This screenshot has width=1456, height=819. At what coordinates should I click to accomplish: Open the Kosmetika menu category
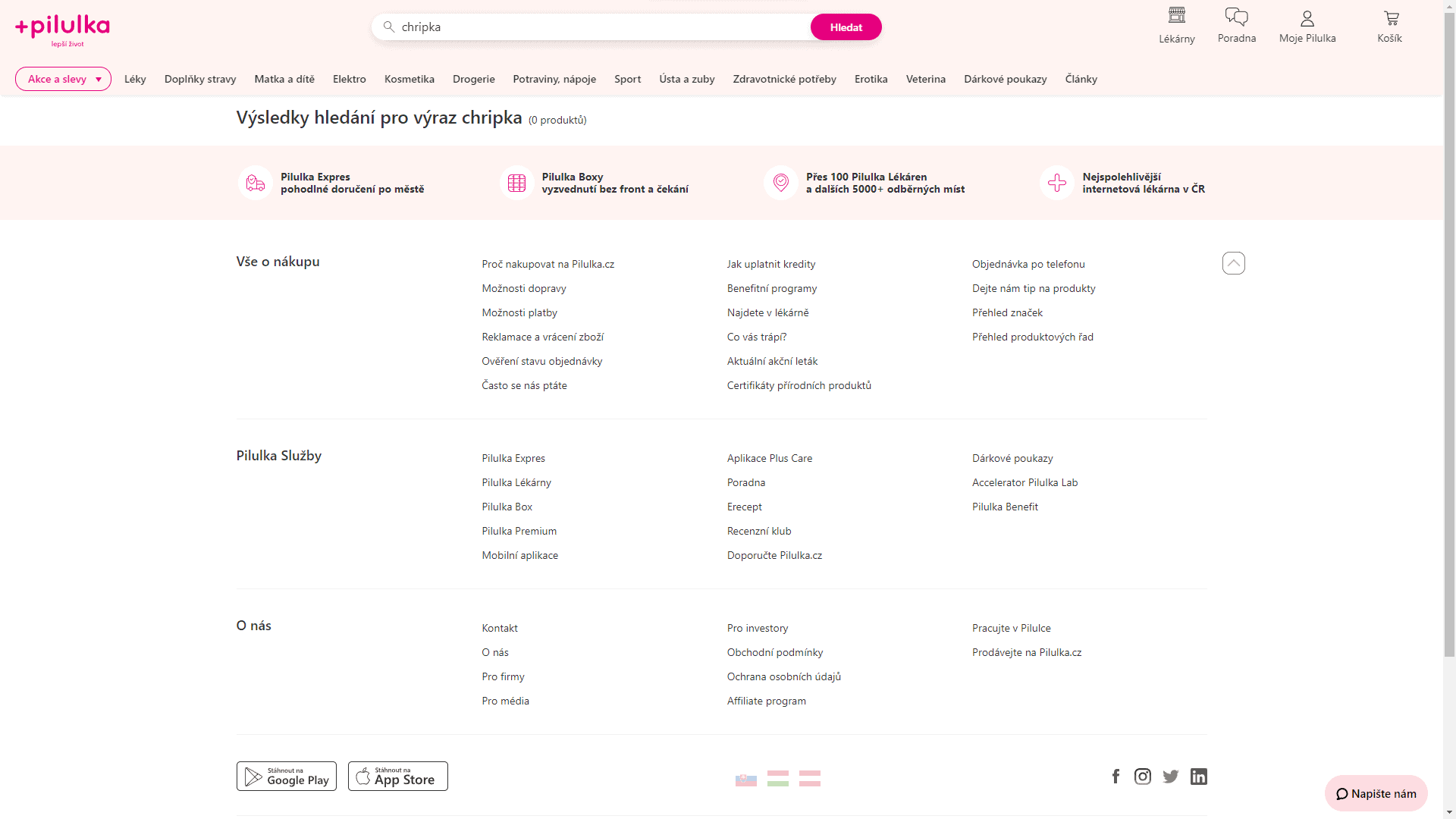(409, 79)
